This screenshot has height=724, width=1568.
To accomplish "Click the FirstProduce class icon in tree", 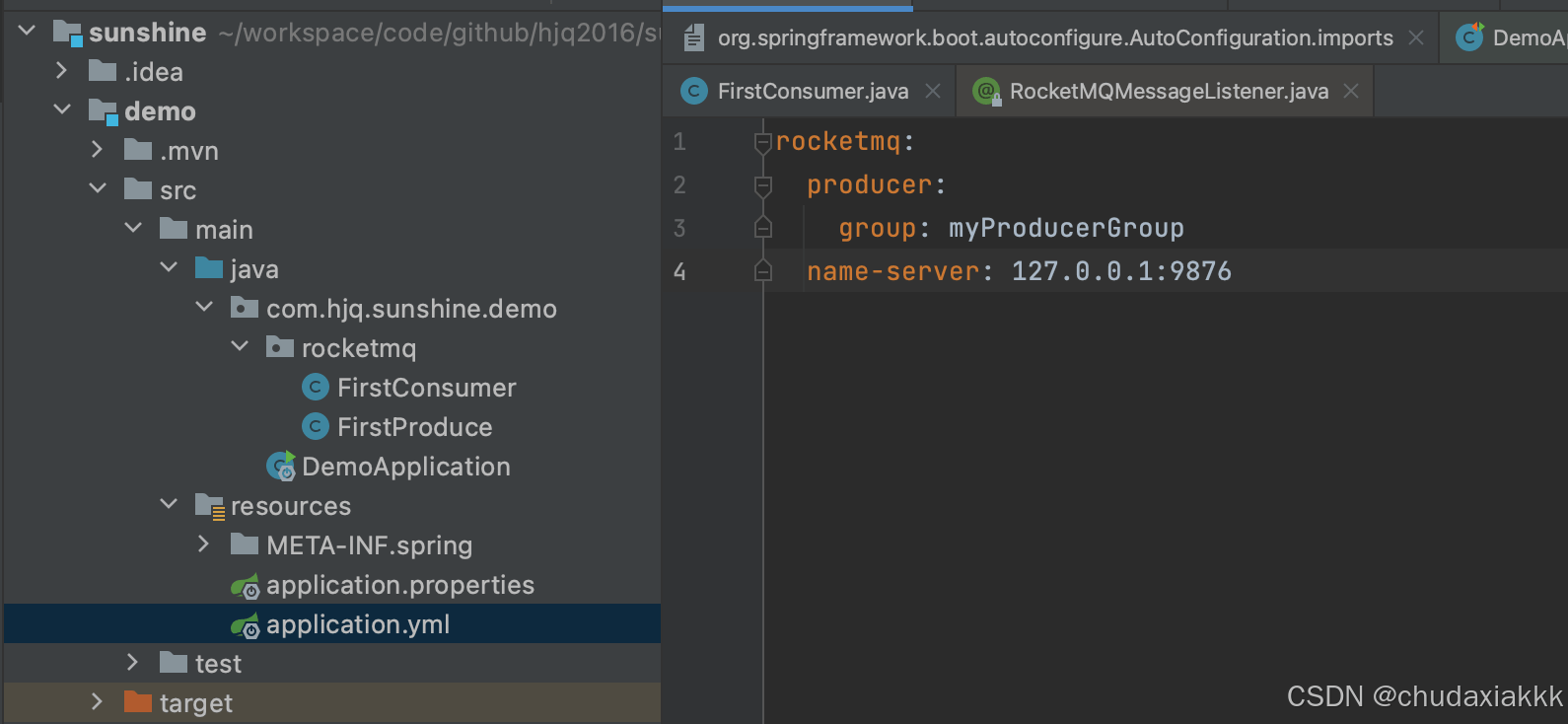I will [x=315, y=427].
